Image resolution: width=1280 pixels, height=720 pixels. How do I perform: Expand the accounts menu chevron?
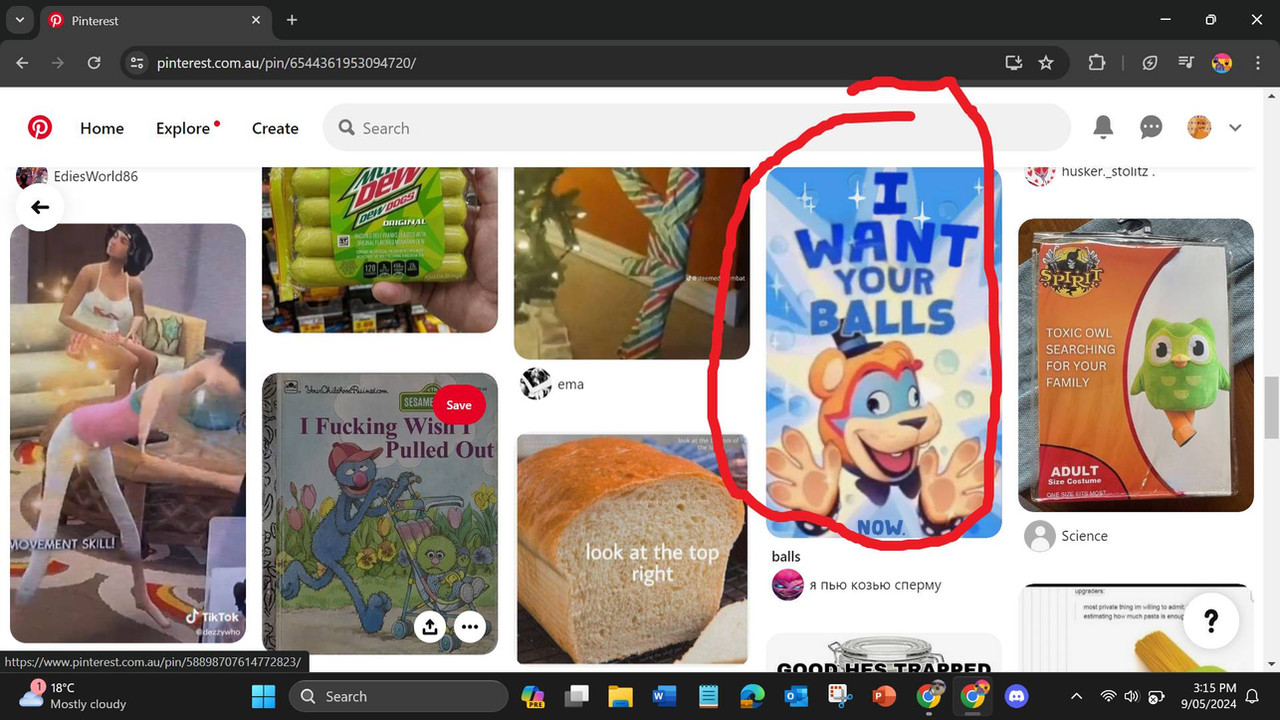(1235, 127)
